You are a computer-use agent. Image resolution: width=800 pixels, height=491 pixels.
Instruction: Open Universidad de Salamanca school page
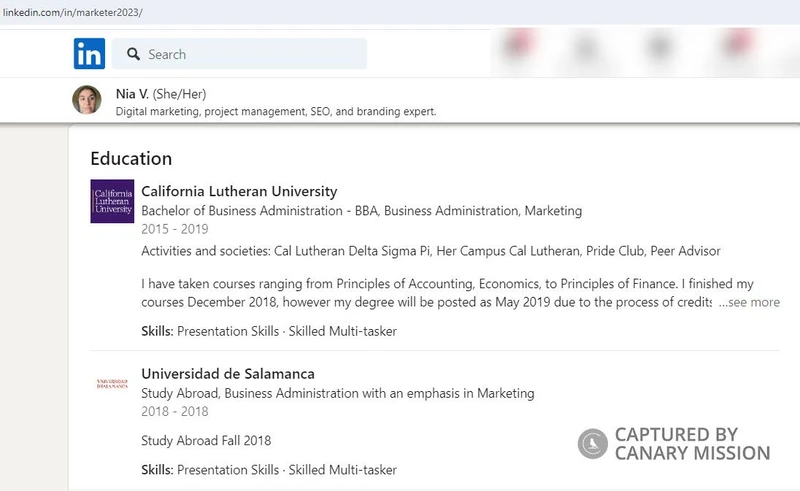(228, 374)
